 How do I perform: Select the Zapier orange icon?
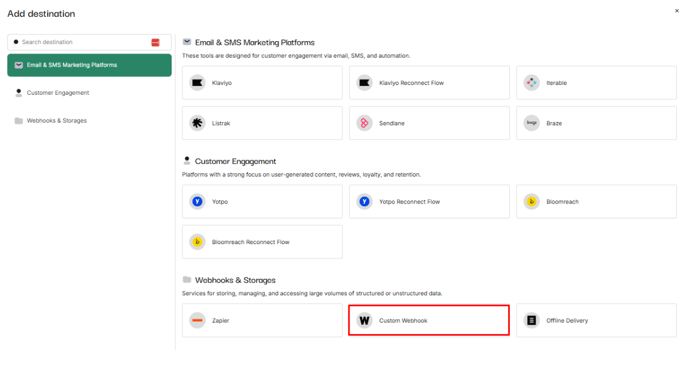(197, 320)
